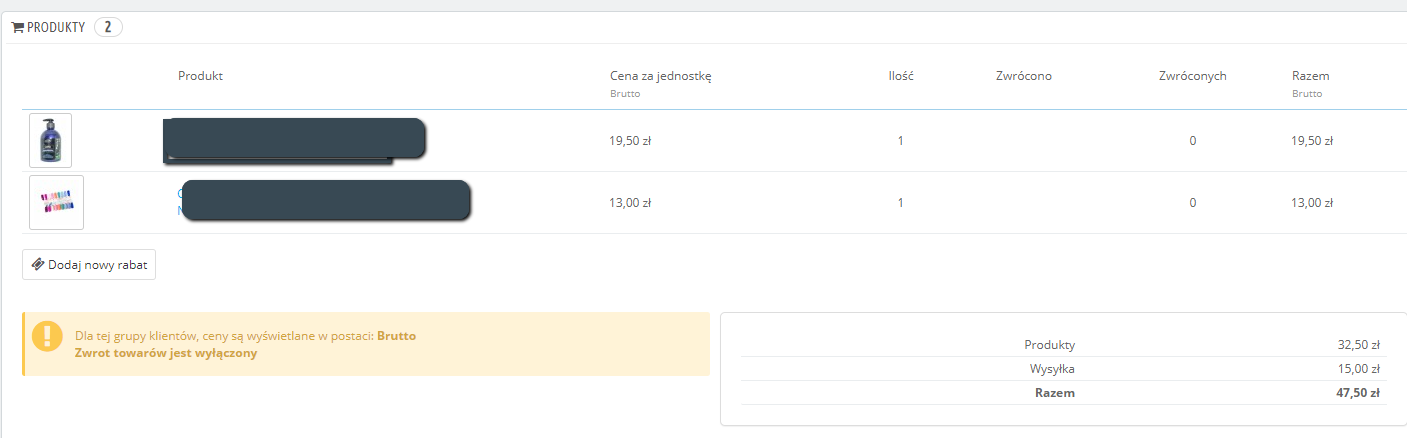The height and width of the screenshot is (438, 1407).
Task: Open the first product's redacted name link
Action: pos(293,139)
